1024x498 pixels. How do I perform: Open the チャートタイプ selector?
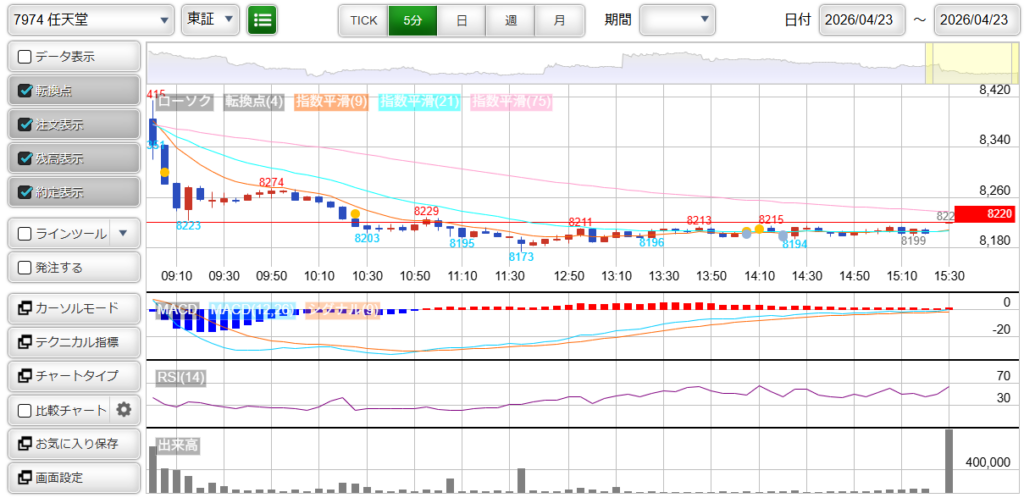tap(72, 376)
